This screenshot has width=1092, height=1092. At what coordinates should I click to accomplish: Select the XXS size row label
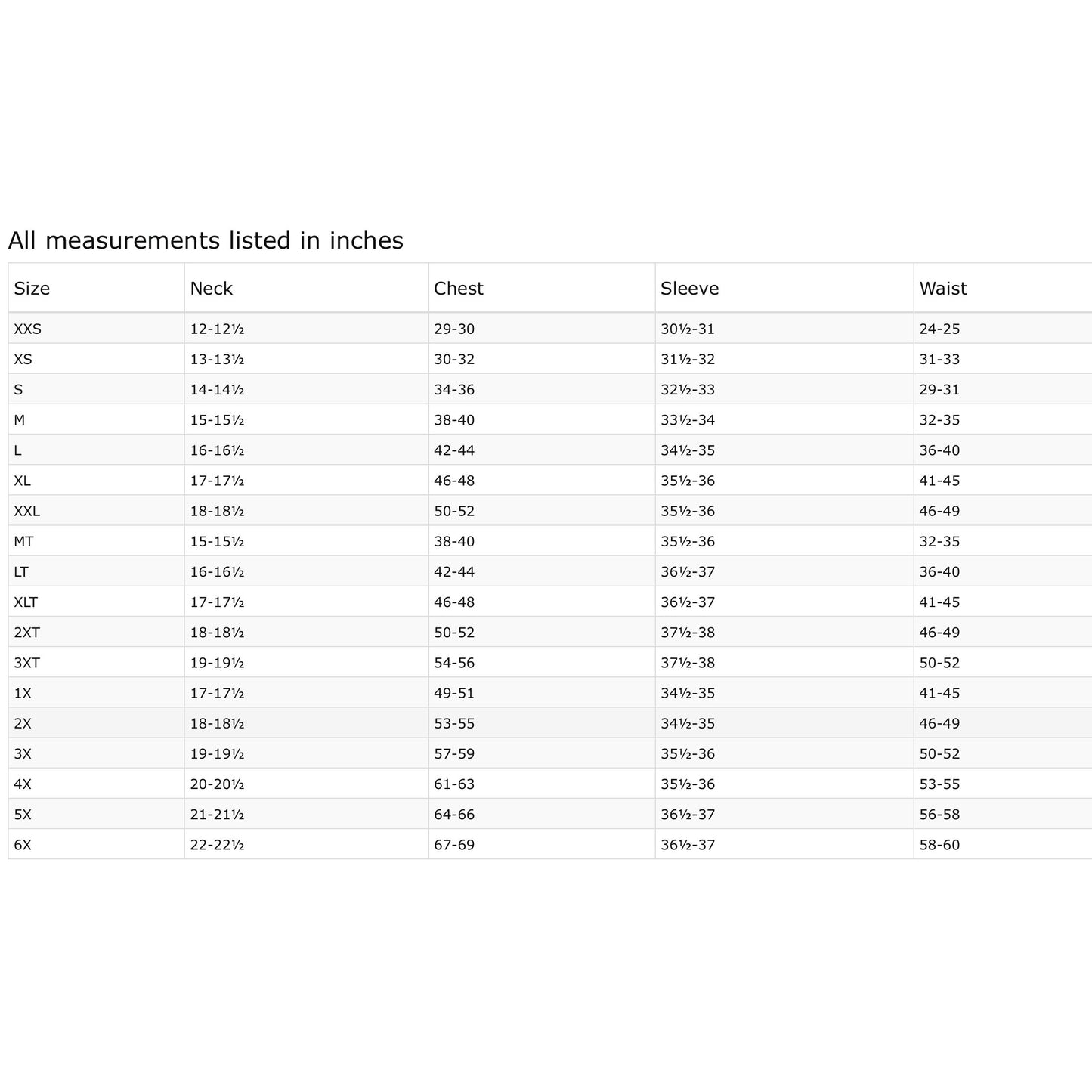click(x=28, y=329)
